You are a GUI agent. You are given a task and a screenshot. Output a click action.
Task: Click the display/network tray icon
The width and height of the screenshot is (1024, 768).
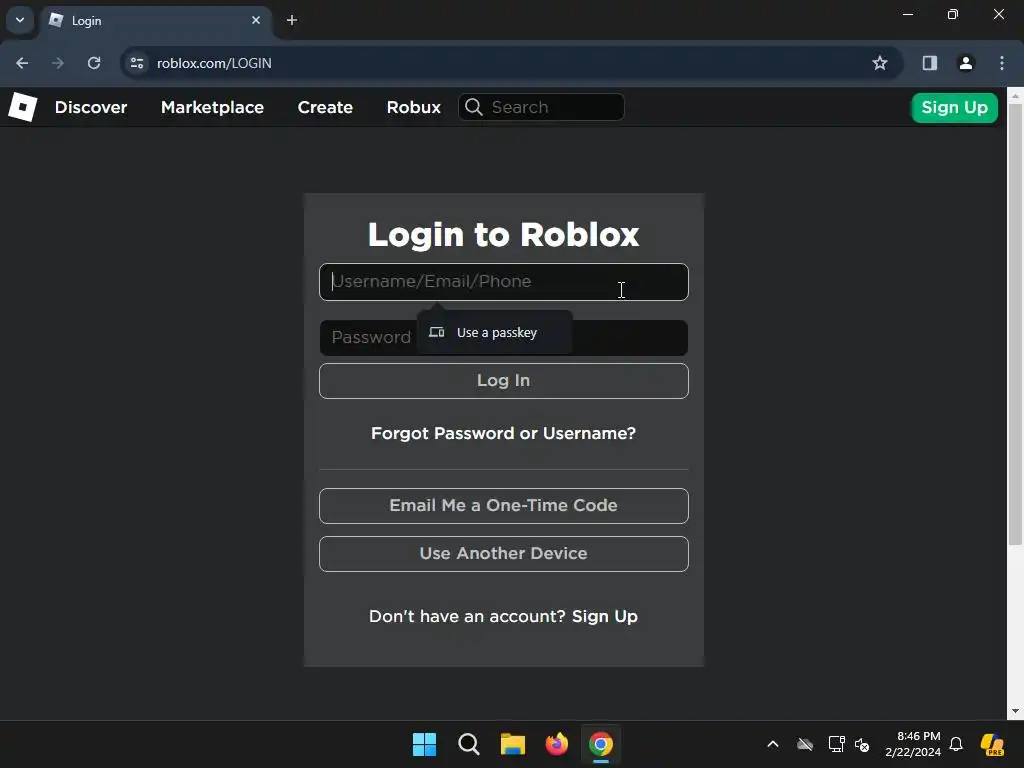pyautogui.click(x=837, y=744)
